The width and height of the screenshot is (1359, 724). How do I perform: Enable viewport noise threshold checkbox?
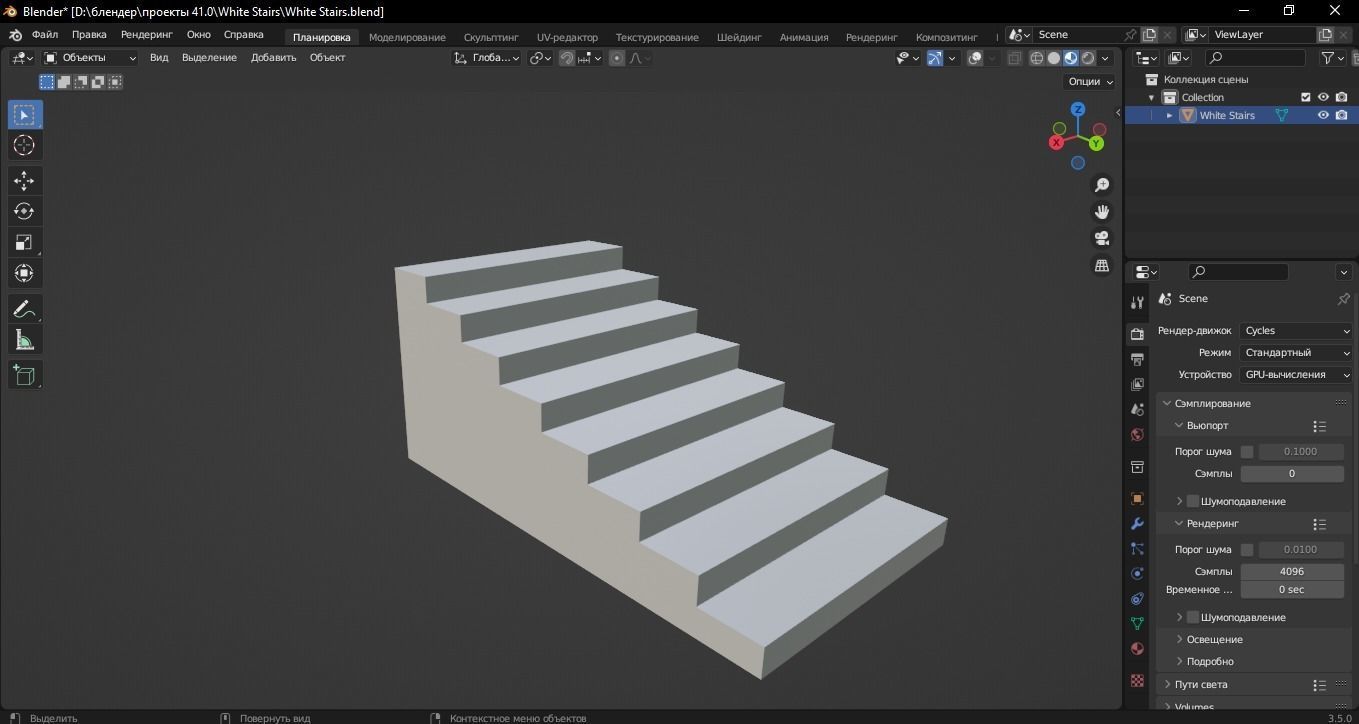coord(1247,452)
